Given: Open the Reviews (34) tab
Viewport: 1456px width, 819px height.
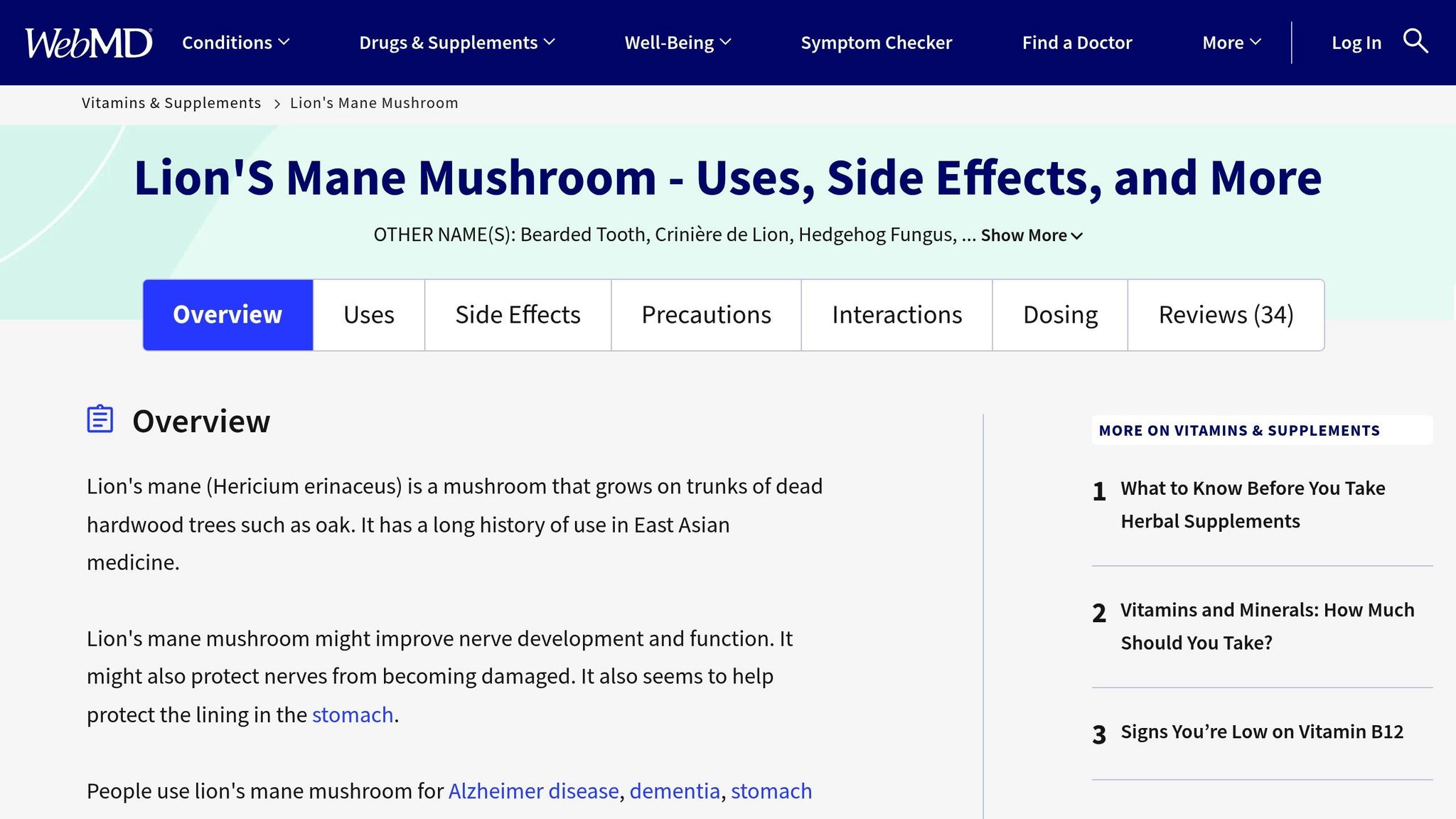Looking at the screenshot, I should [x=1226, y=315].
